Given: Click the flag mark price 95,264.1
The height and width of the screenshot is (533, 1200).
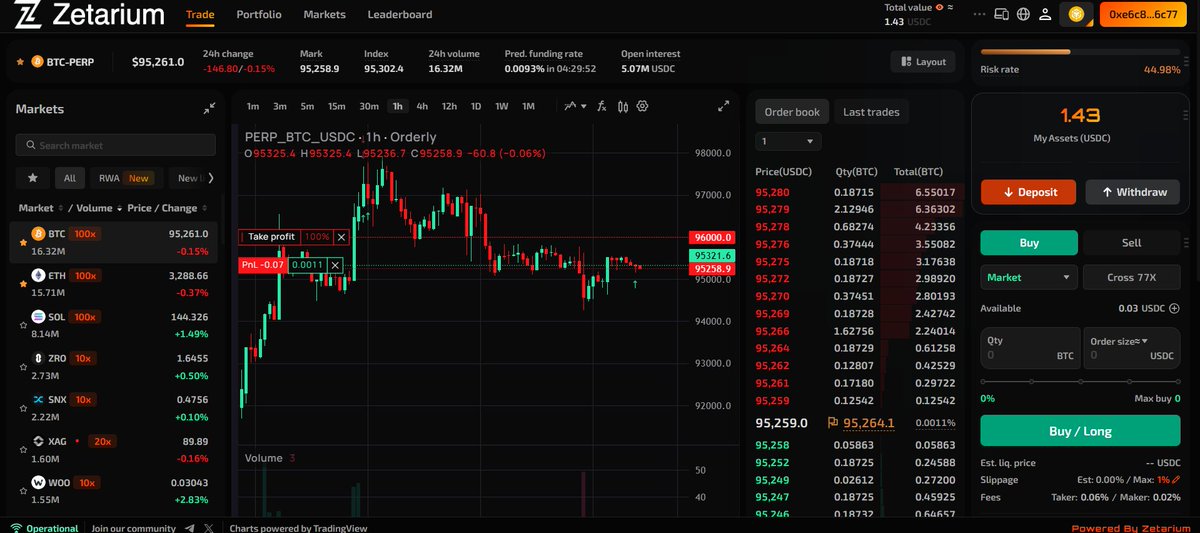Looking at the screenshot, I should click(x=861, y=423).
